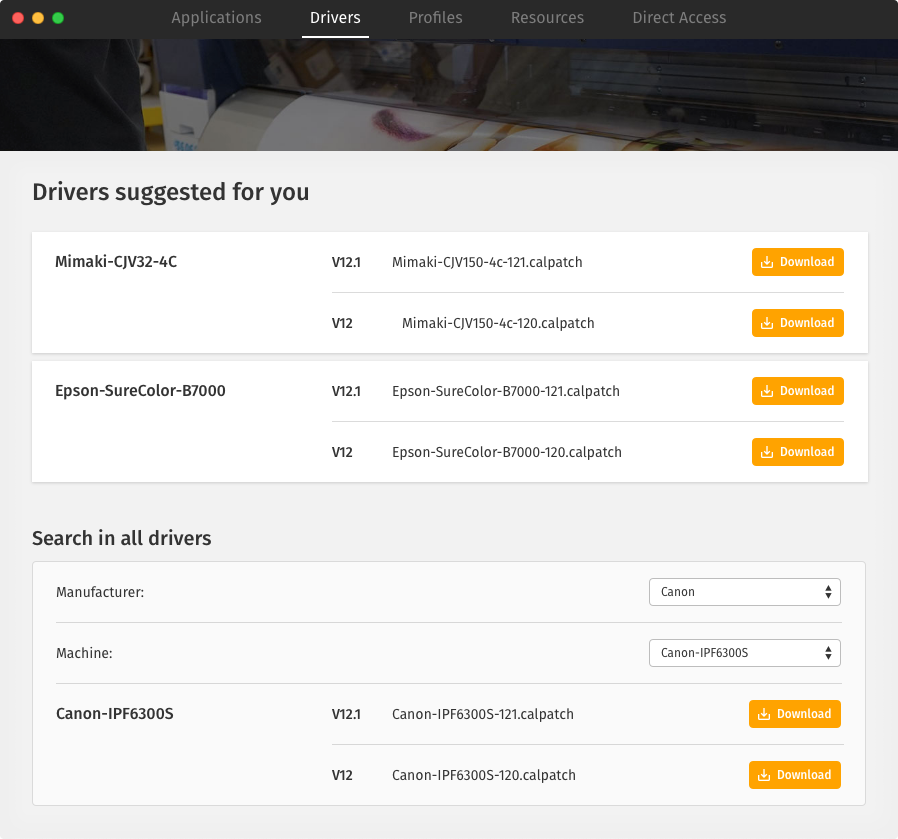Image resolution: width=898 pixels, height=839 pixels.
Task: Go to the Resources tab
Action: [547, 18]
